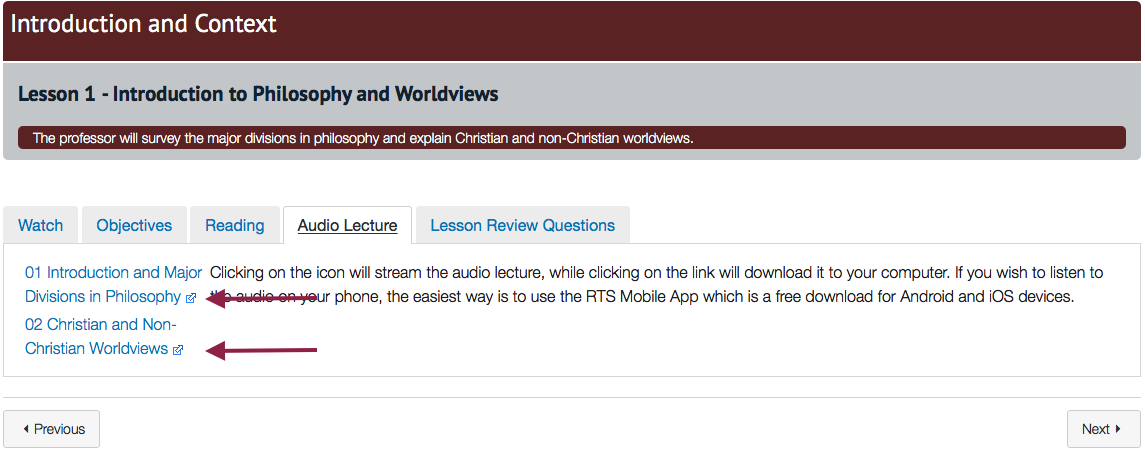Click the dark red lesson description banner

coord(571,138)
